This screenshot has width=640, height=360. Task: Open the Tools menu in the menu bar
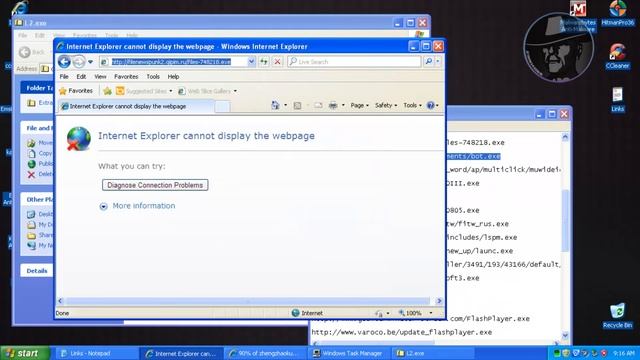pyautogui.click(x=153, y=77)
